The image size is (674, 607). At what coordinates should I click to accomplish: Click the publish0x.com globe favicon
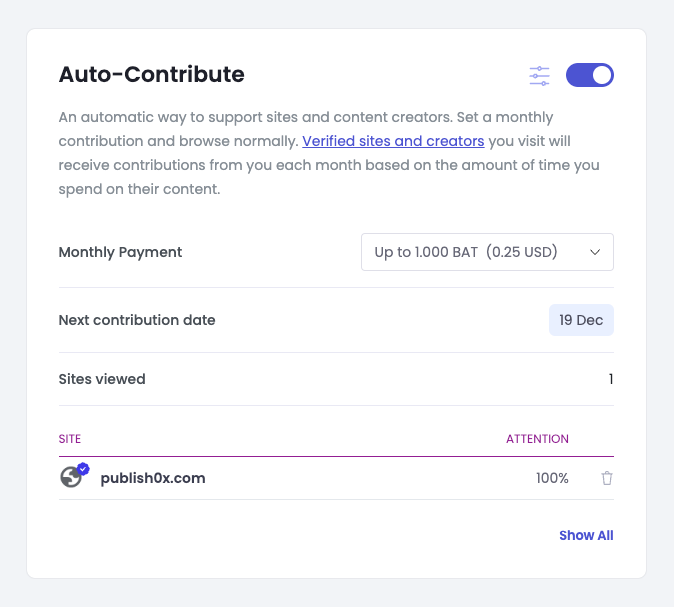click(71, 477)
